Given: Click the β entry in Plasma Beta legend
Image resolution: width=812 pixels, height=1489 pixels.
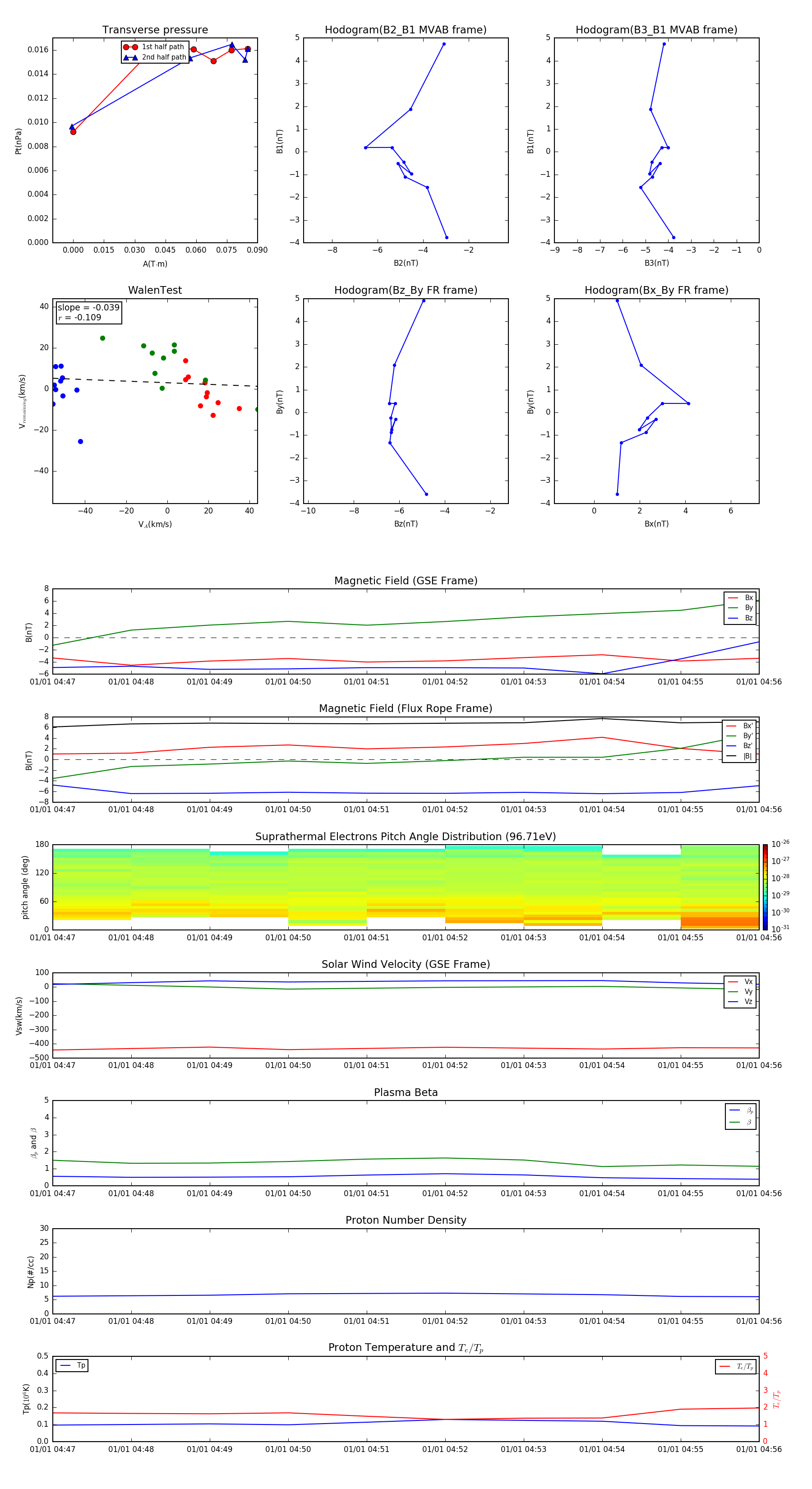Looking at the screenshot, I should pos(741,1122).
